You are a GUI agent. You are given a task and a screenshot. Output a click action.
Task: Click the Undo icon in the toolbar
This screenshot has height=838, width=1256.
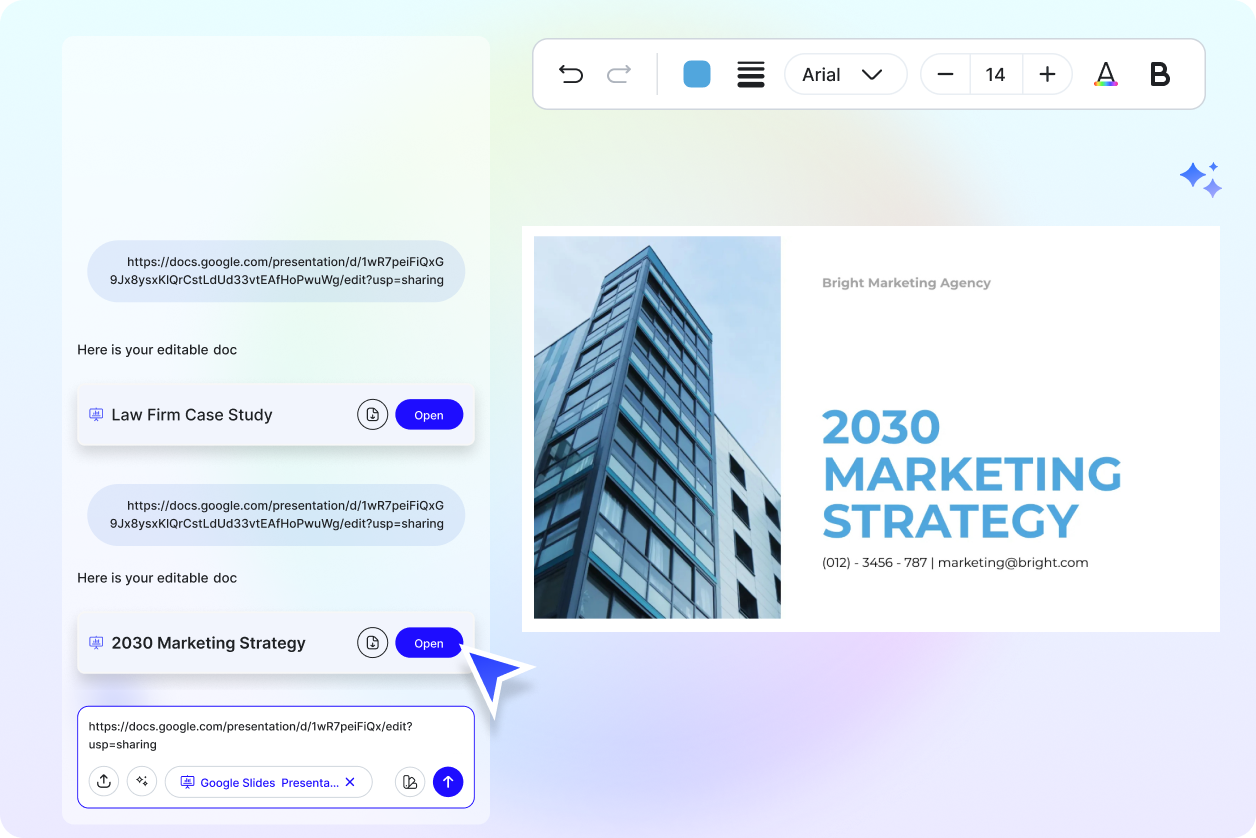pyautogui.click(x=571, y=74)
